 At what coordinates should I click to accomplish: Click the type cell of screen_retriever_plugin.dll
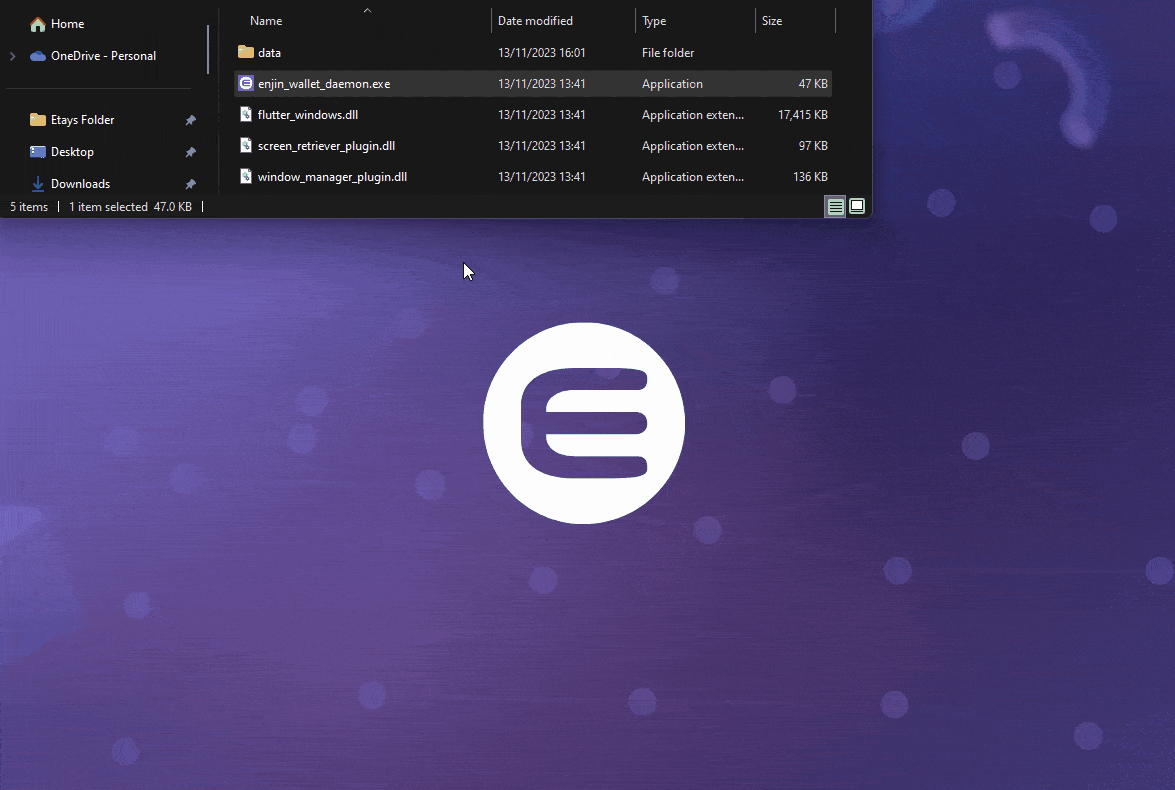(x=692, y=145)
